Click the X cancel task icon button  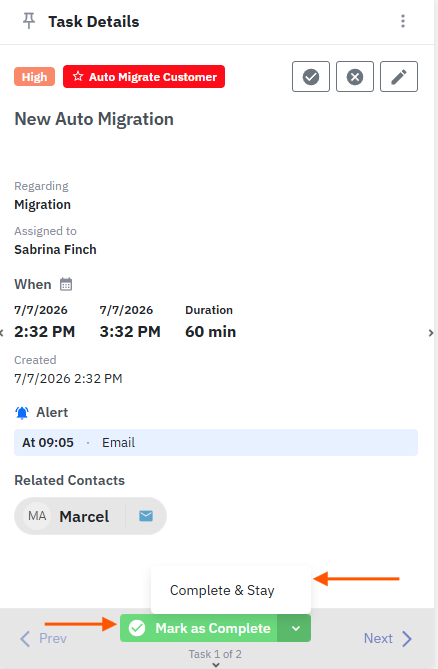click(355, 77)
